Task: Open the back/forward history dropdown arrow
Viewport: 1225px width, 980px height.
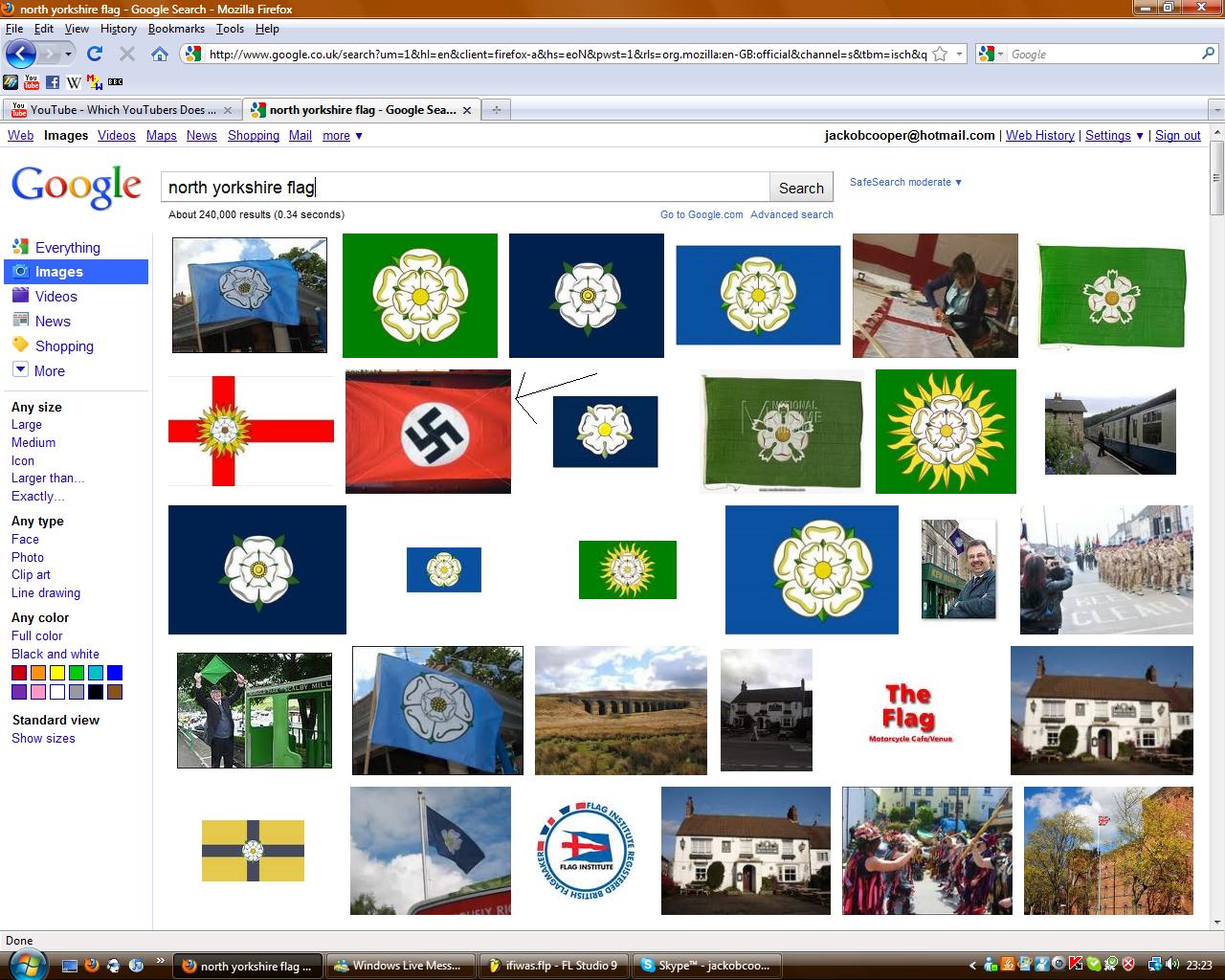Action: (x=68, y=54)
